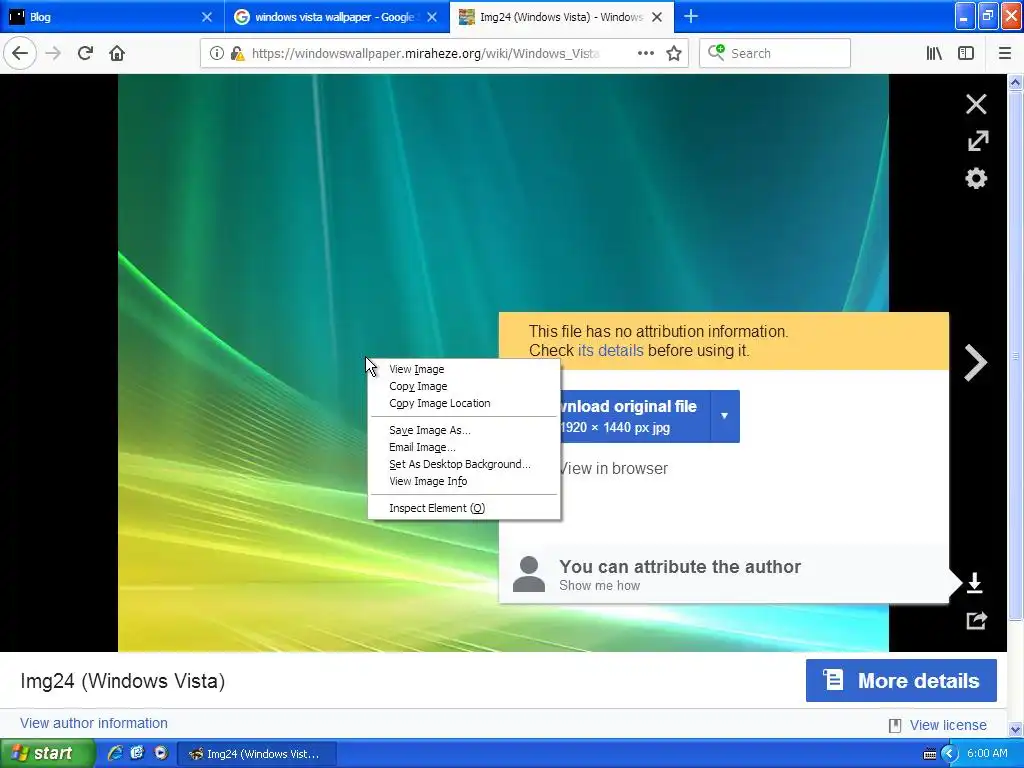Click the page scrollbar down arrow

1015,729
